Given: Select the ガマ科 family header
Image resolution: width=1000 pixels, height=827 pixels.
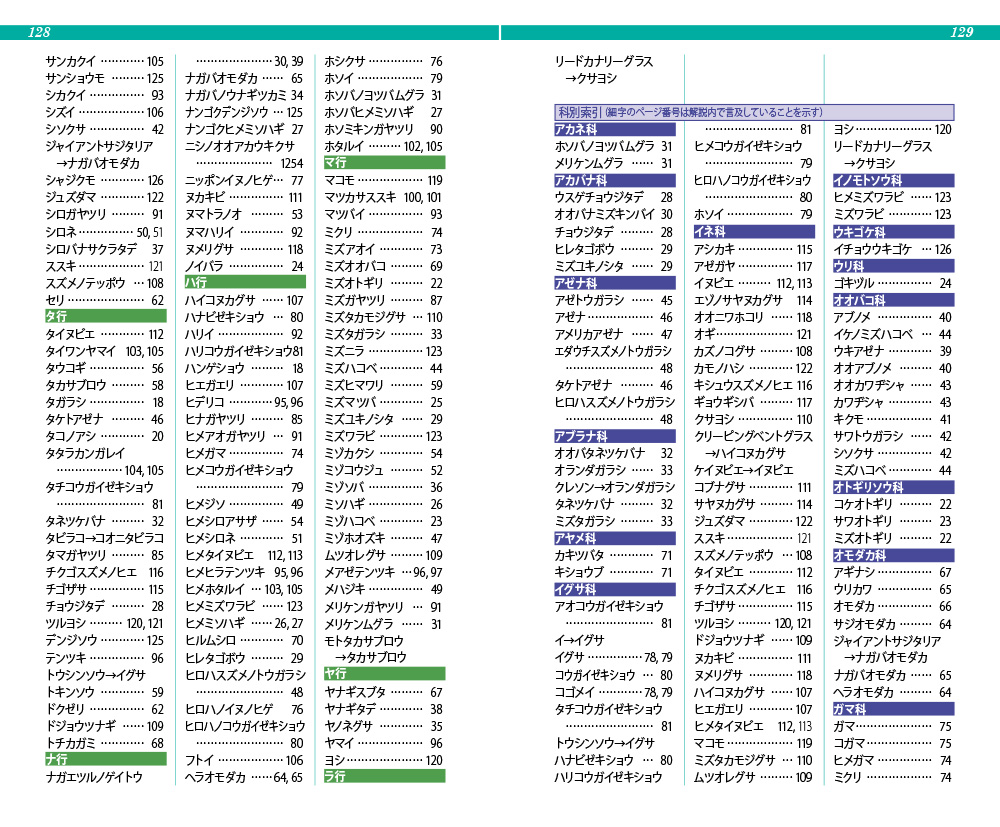Looking at the screenshot, I should 893,709.
